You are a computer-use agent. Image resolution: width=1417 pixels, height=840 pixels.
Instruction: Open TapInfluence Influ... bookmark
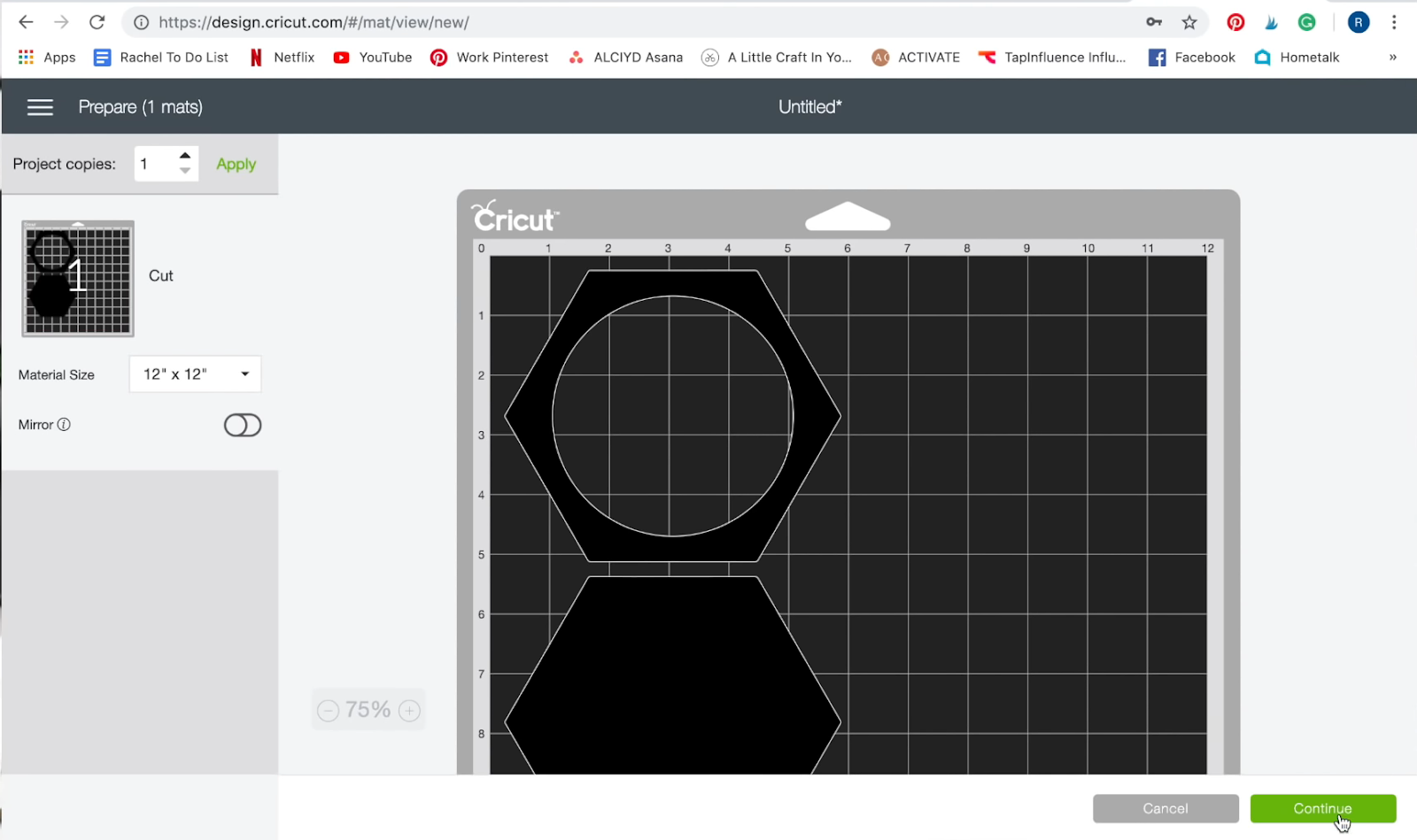[1052, 58]
